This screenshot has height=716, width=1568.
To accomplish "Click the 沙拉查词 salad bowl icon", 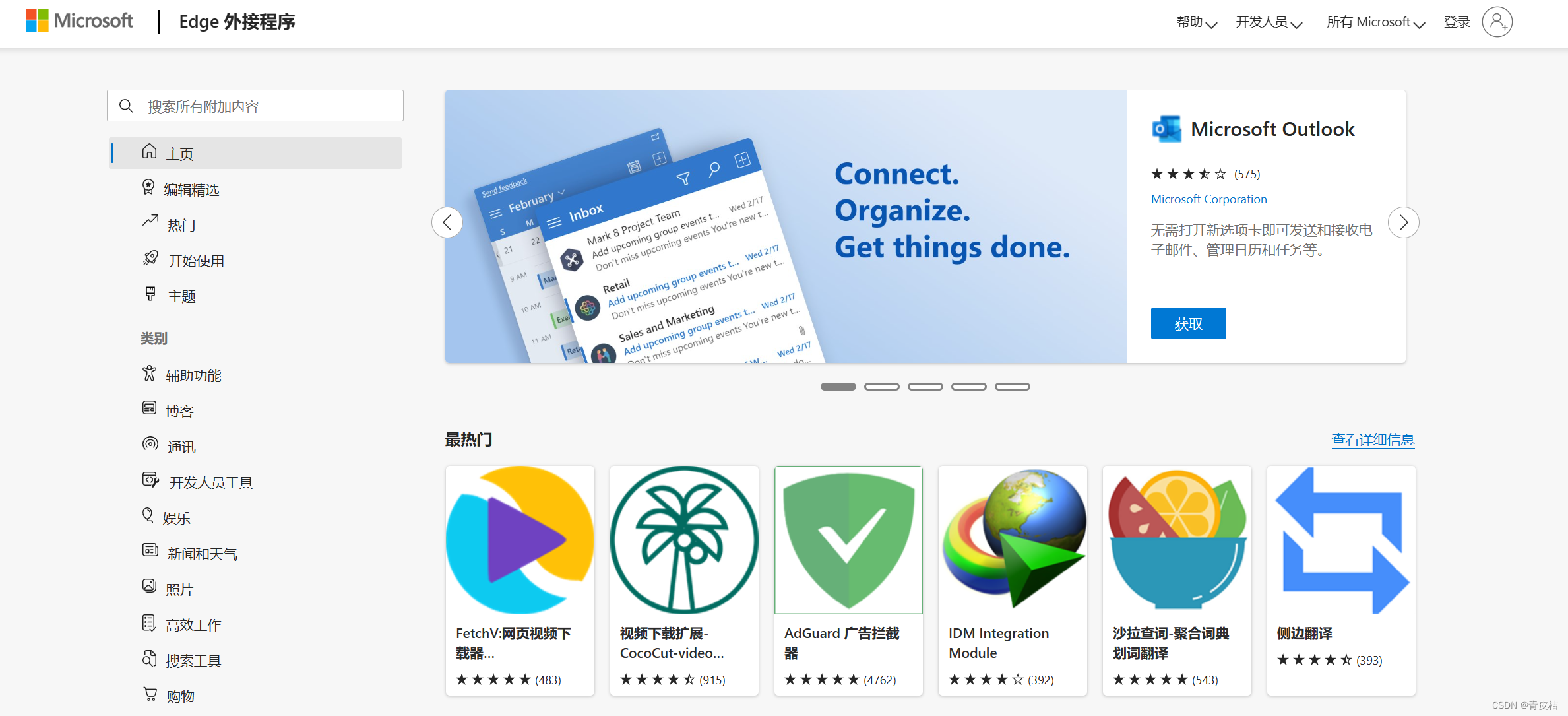I will pos(1177,540).
